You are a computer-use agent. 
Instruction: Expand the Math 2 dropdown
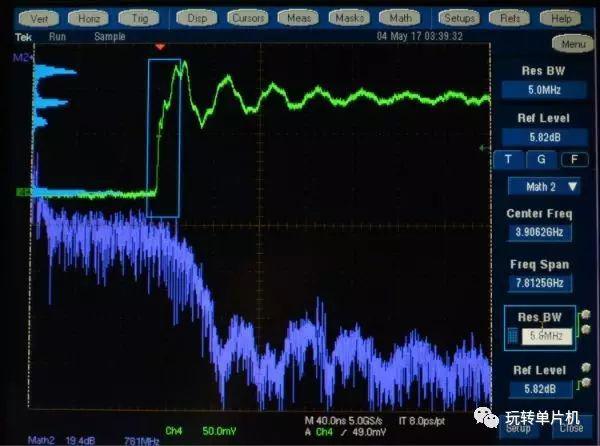tap(544, 187)
